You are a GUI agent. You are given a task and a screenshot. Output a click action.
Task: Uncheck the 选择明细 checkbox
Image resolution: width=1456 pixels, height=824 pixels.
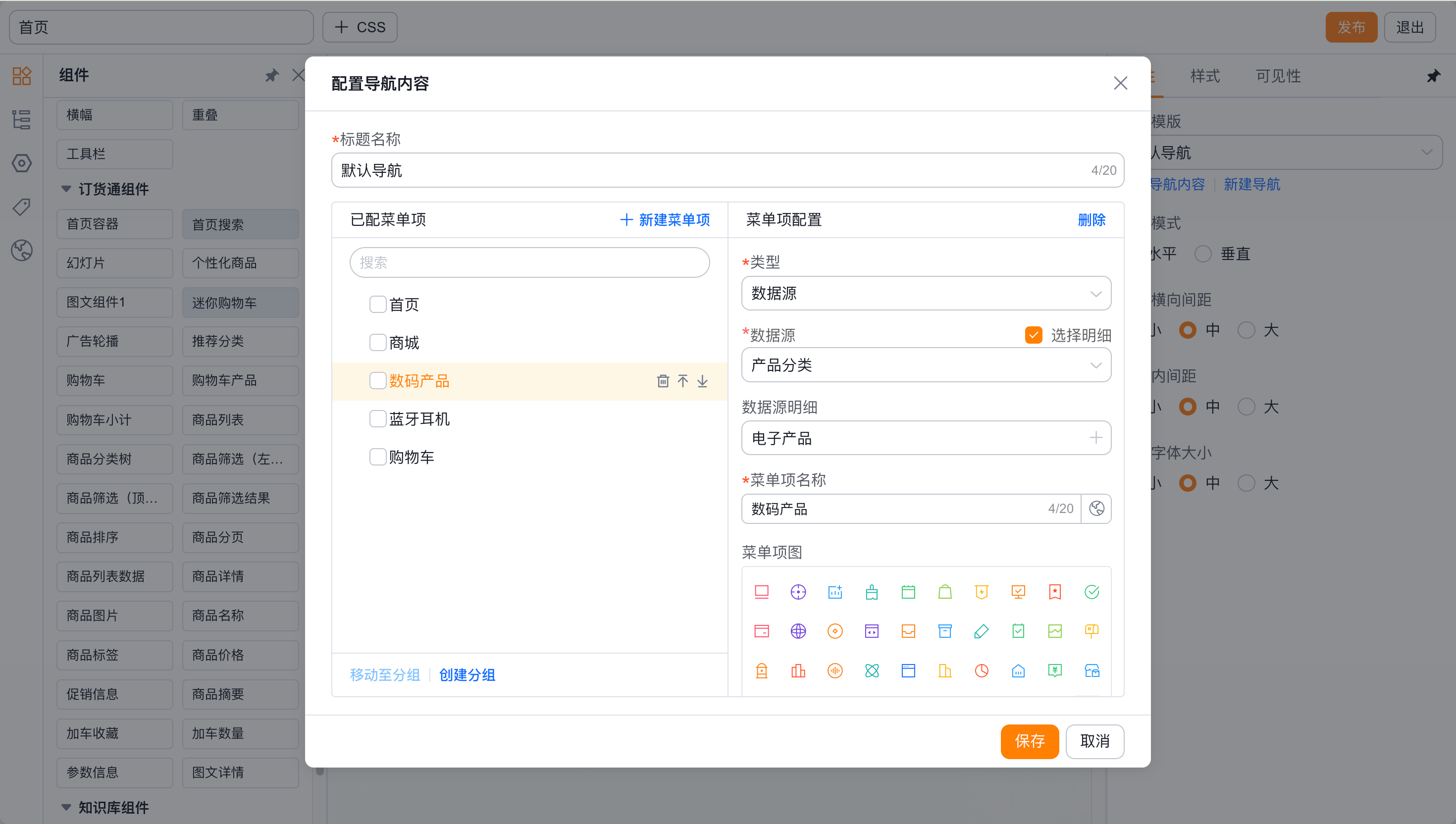click(x=1033, y=335)
